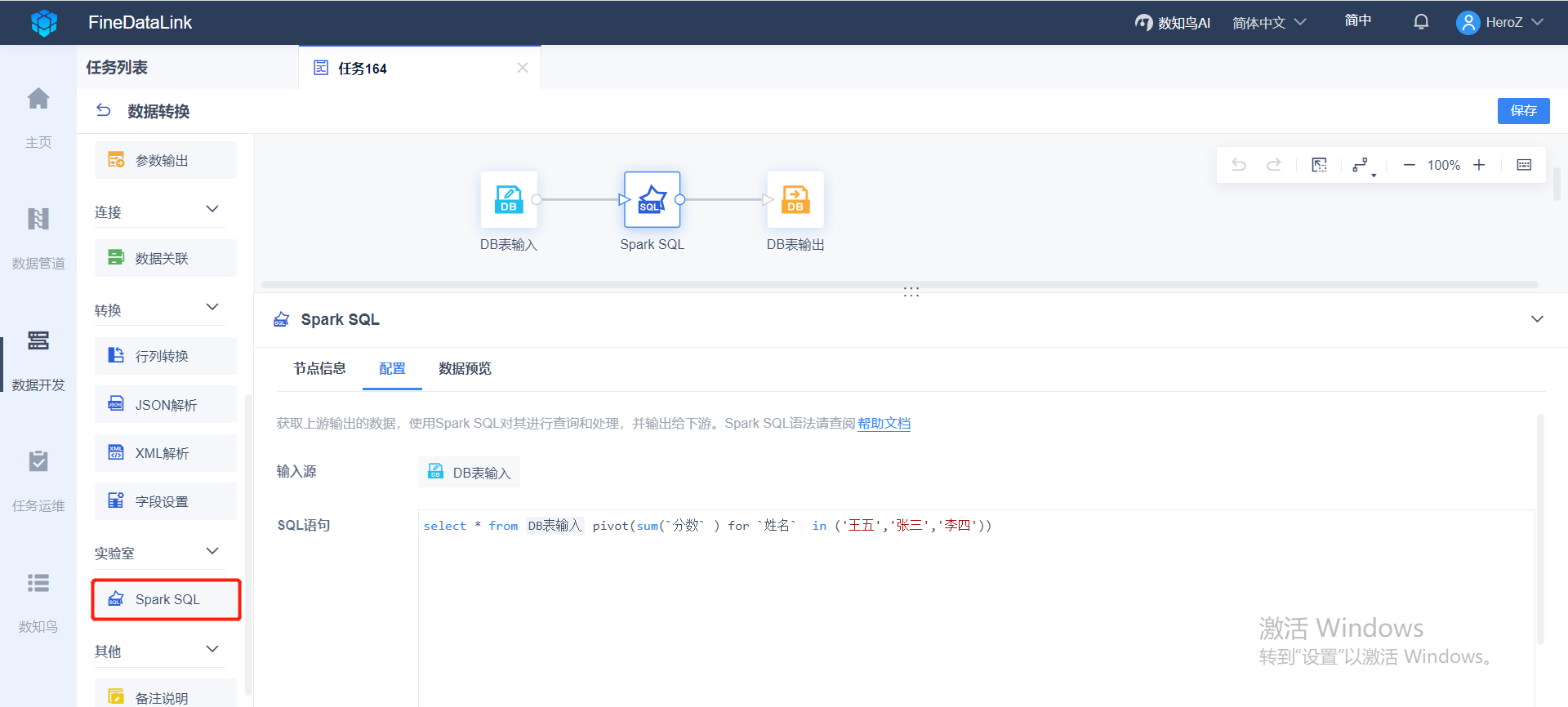1568x707 pixels.
Task: Collapse the 转换 operator group
Action: pos(212,308)
